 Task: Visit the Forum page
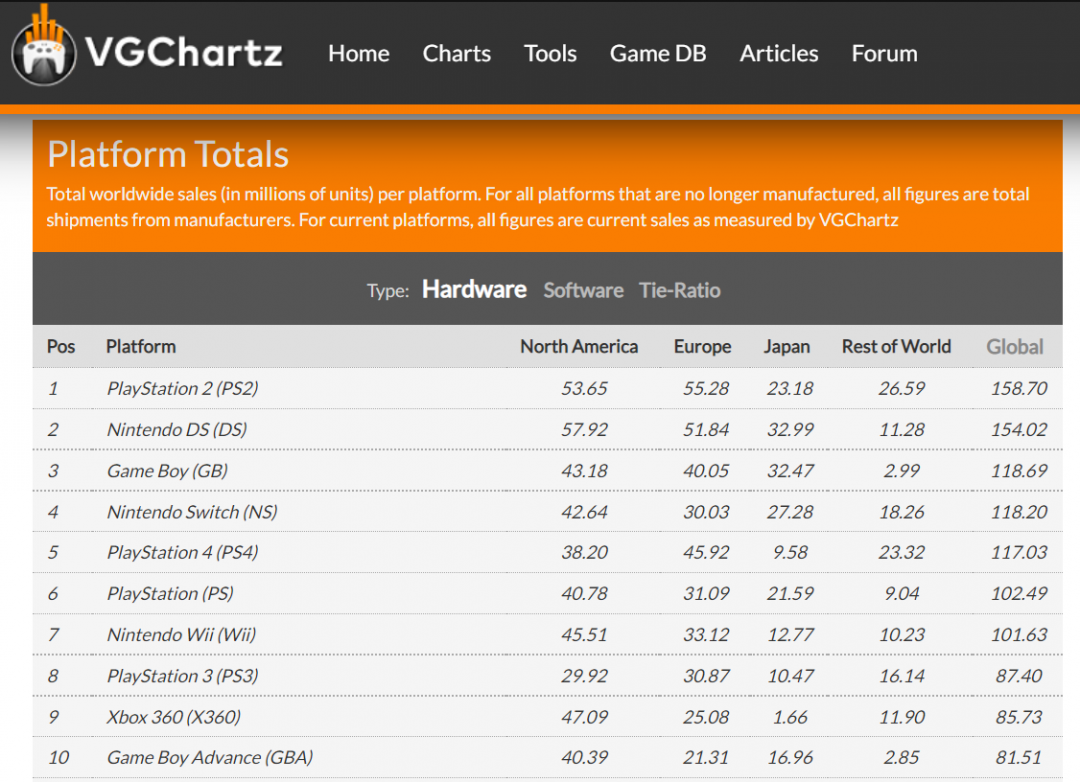pyautogui.click(x=884, y=54)
